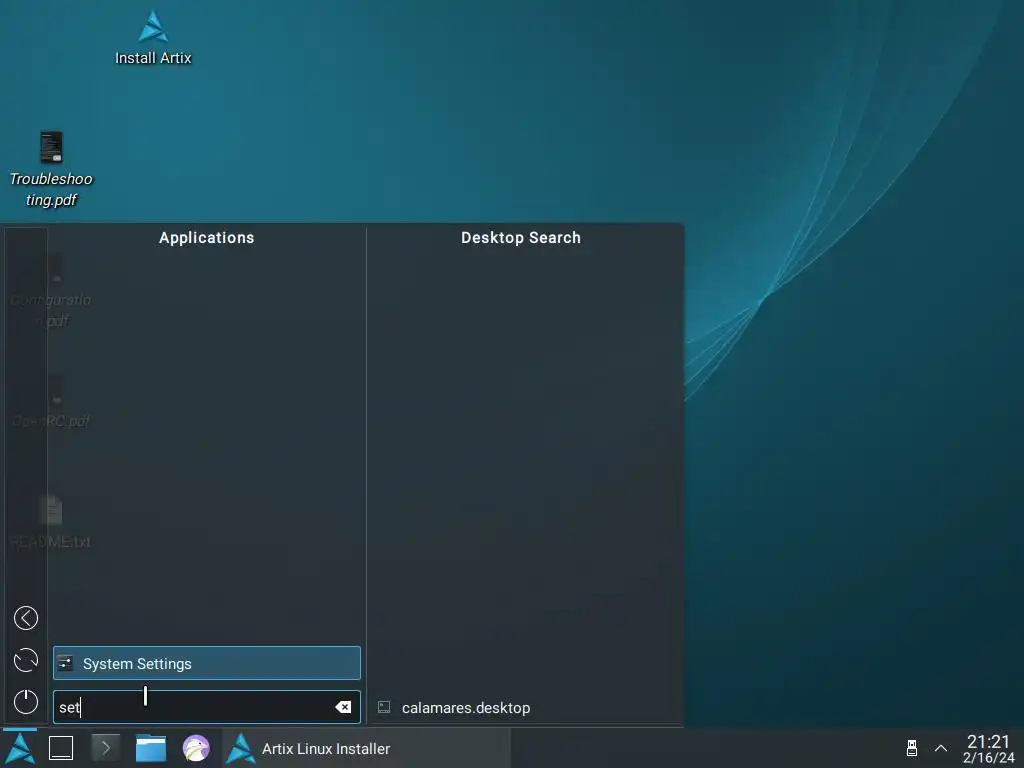Viewport: 1024px width, 768px height.
Task: Click the back arrow in launcher sidebar
Action: 25,618
